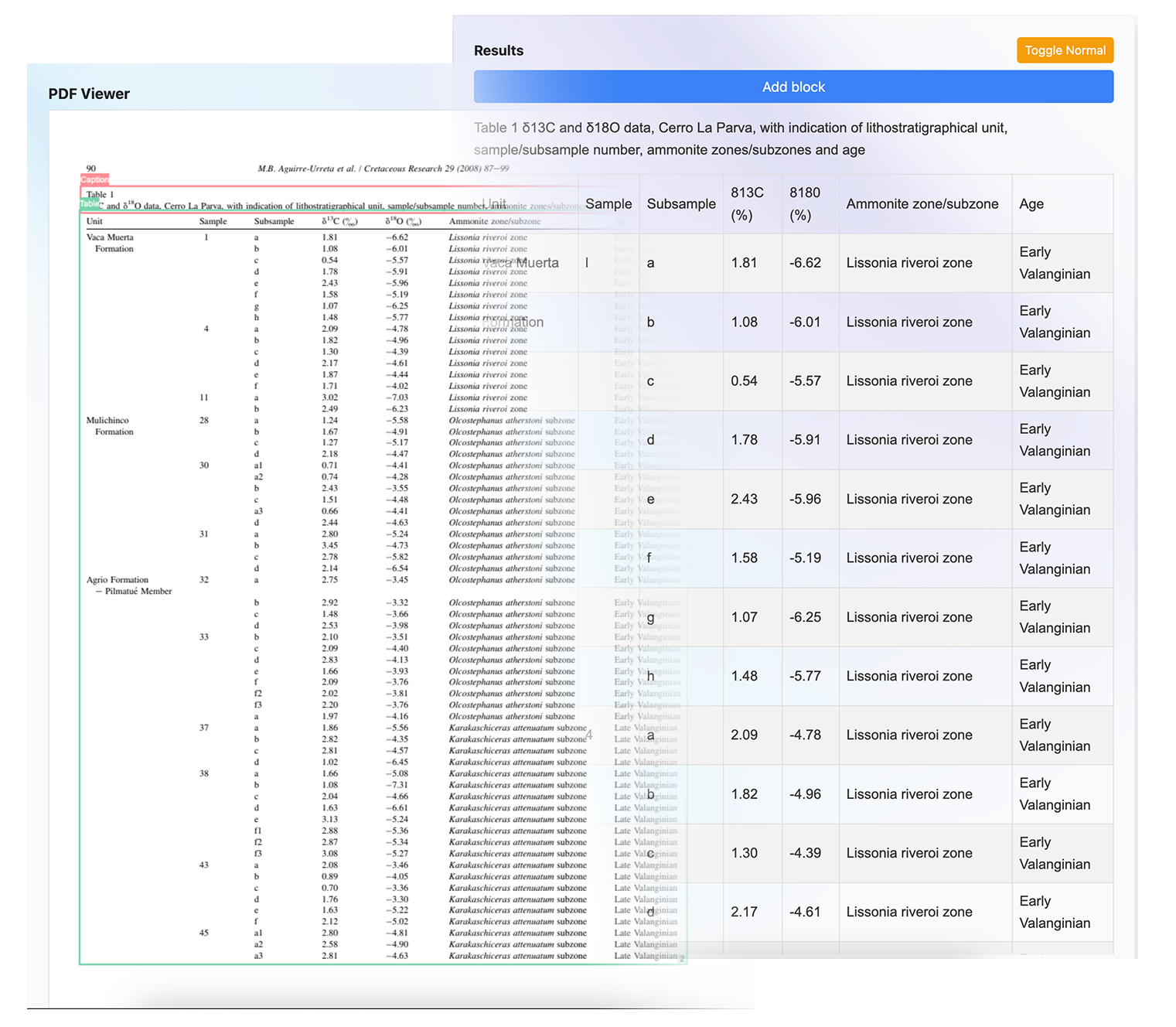Click the Age column header in Results

coord(1062,204)
